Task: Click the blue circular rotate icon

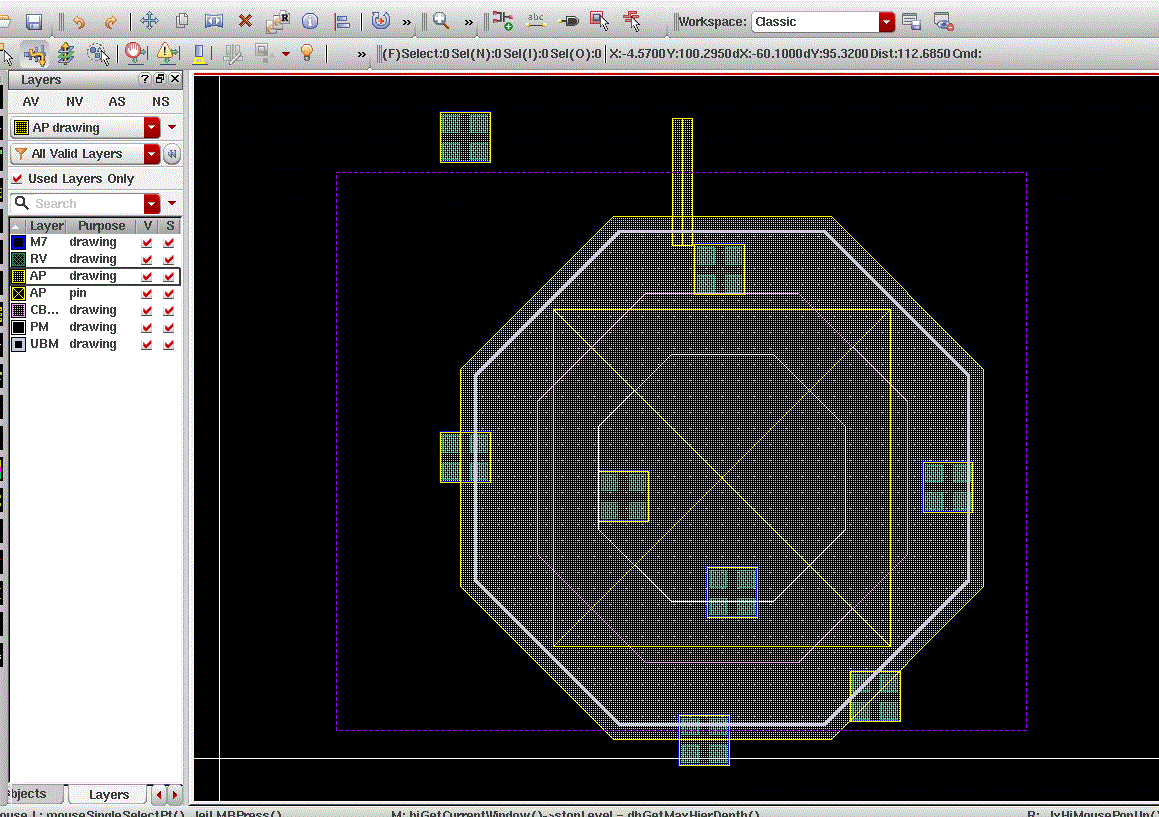Action: click(381, 21)
